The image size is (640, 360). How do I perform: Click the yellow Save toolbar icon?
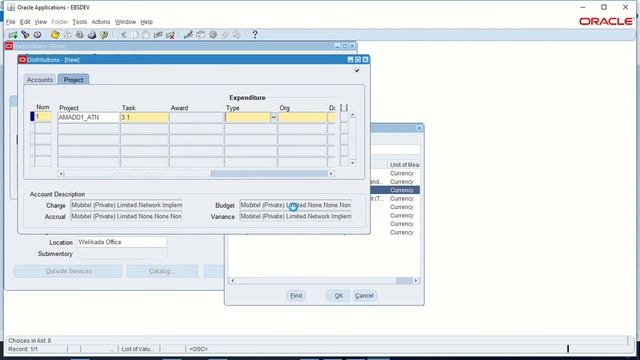(x=55, y=35)
